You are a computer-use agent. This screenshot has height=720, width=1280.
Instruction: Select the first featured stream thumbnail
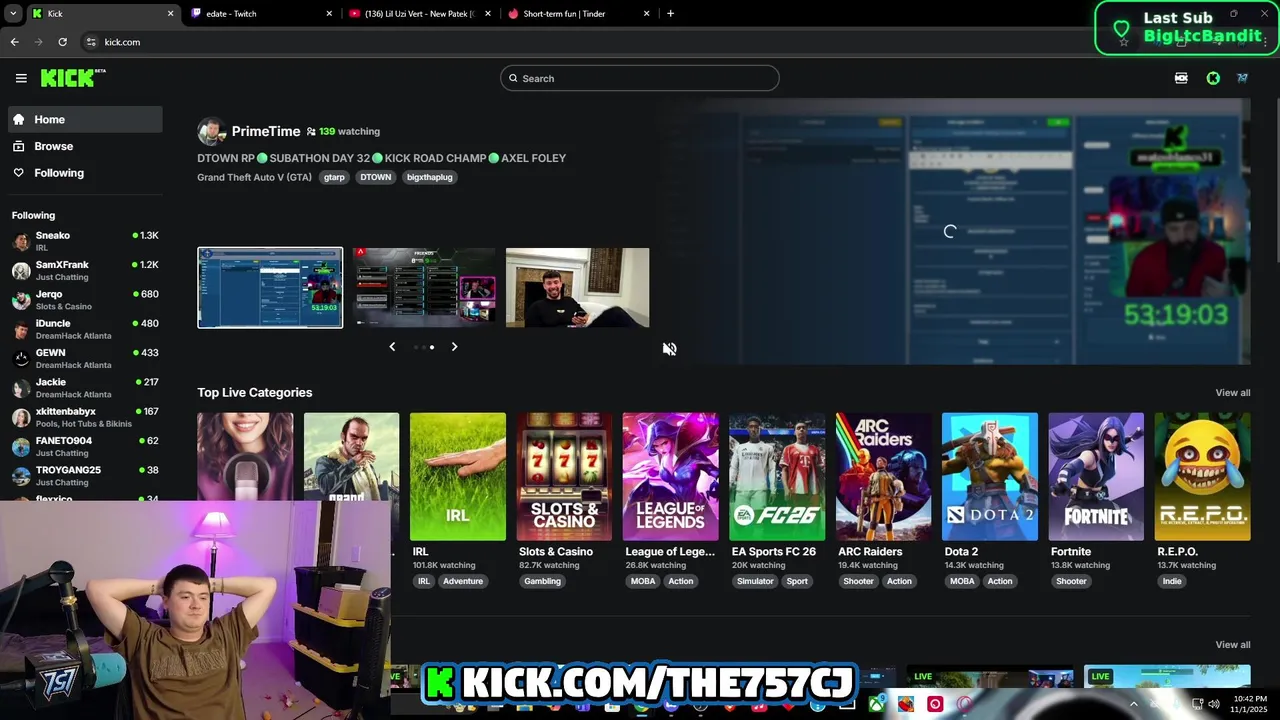click(270, 288)
